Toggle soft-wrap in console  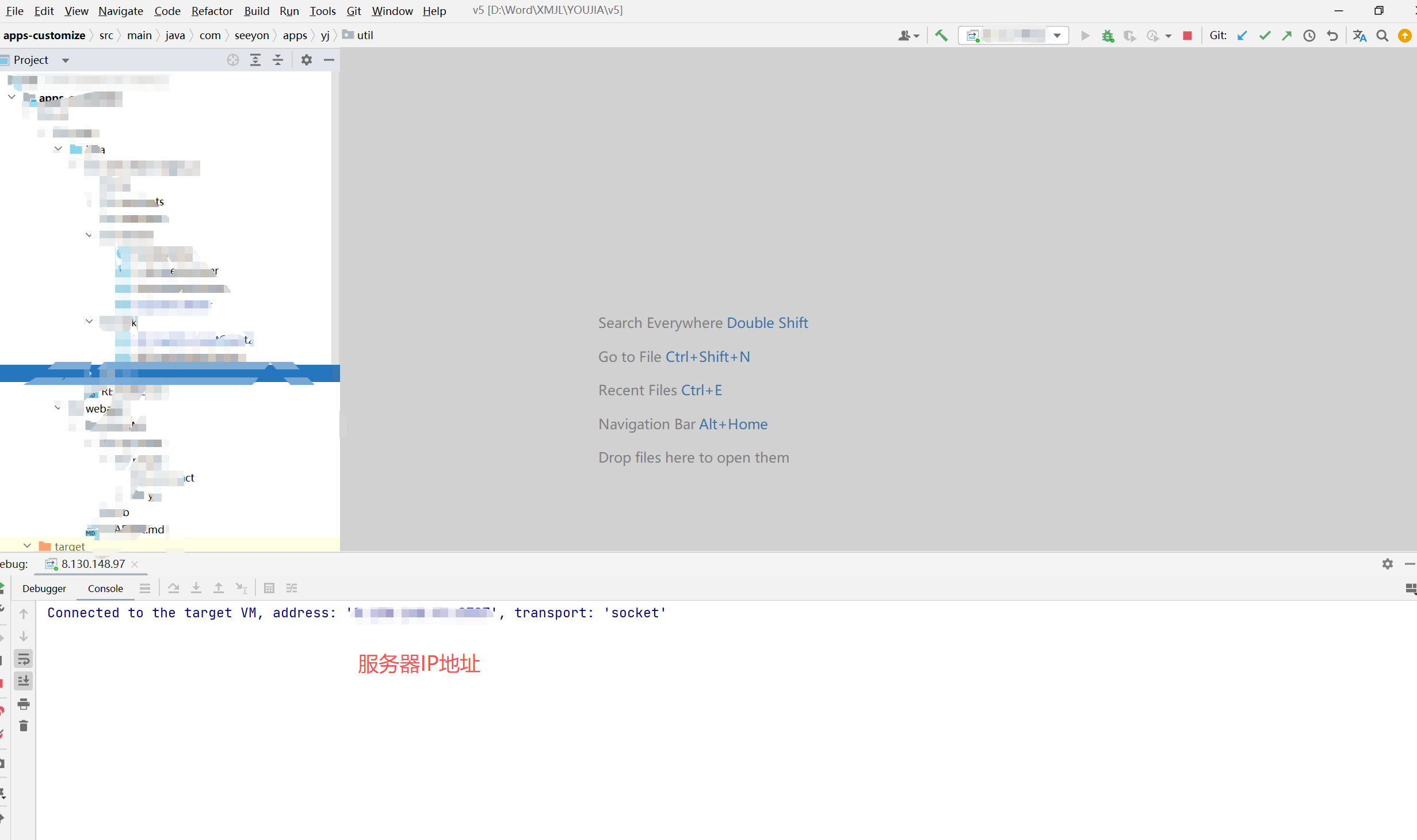coord(24,659)
